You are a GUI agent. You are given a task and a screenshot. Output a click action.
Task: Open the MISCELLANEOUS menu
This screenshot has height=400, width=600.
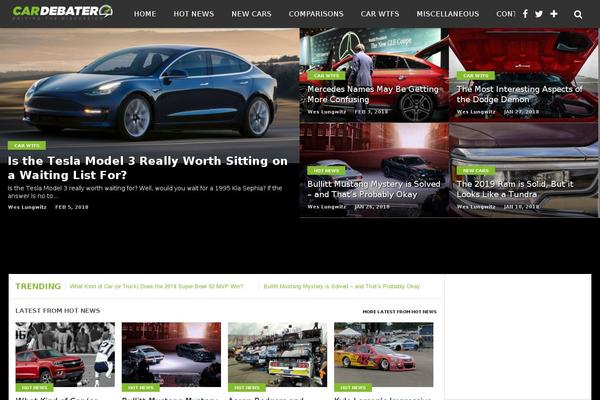[x=448, y=14]
